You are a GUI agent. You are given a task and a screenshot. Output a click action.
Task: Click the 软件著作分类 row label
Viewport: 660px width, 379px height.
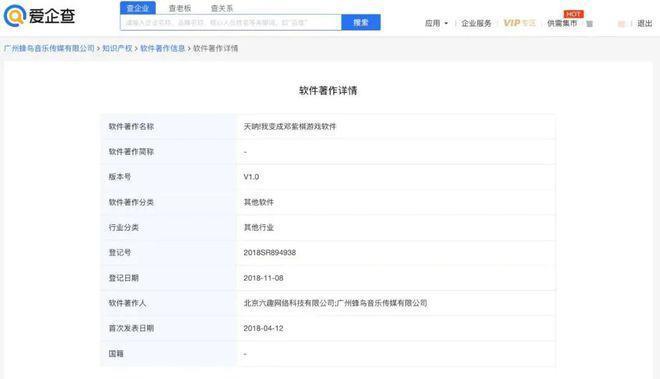coord(131,202)
